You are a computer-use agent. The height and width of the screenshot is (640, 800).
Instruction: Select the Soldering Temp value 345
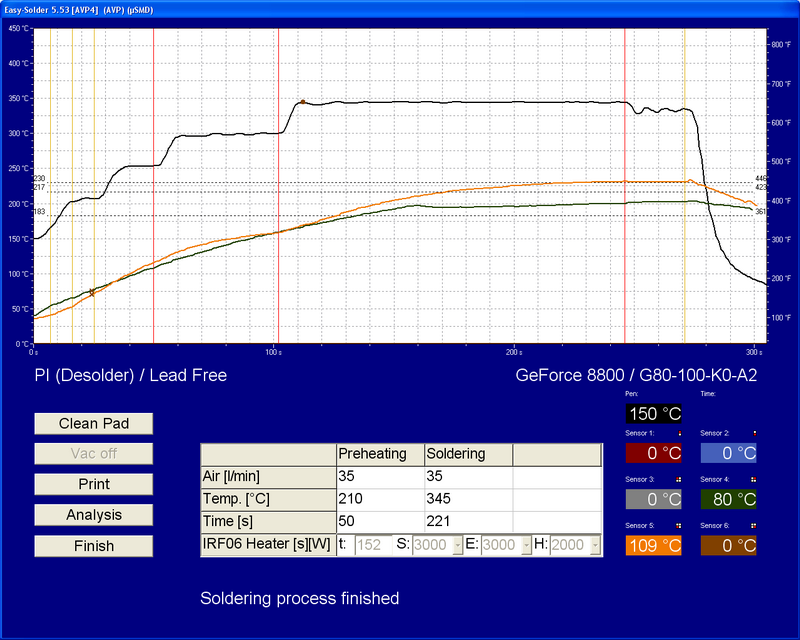468,499
